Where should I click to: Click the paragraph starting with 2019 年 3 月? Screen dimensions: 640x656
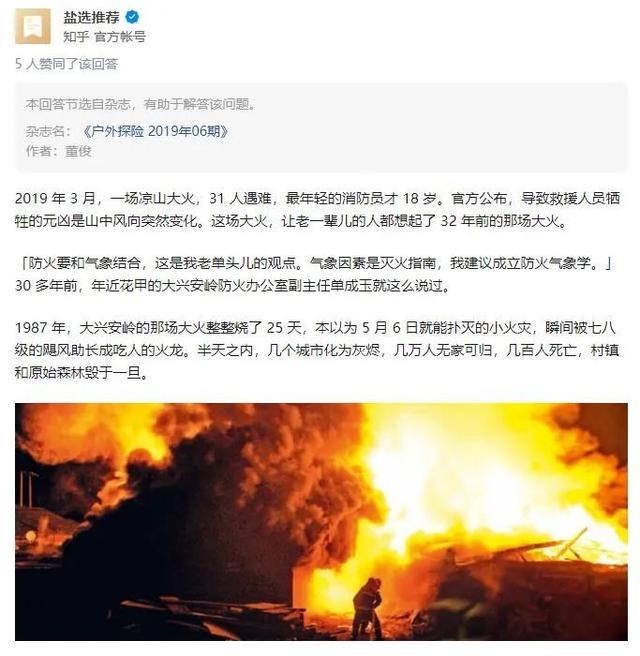pyautogui.click(x=317, y=209)
